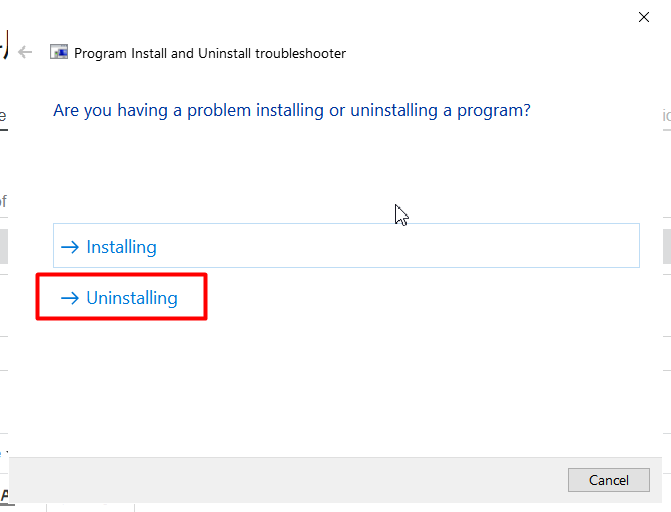
Task: Click the partial 'ic' text at right edge
Action: point(666,117)
